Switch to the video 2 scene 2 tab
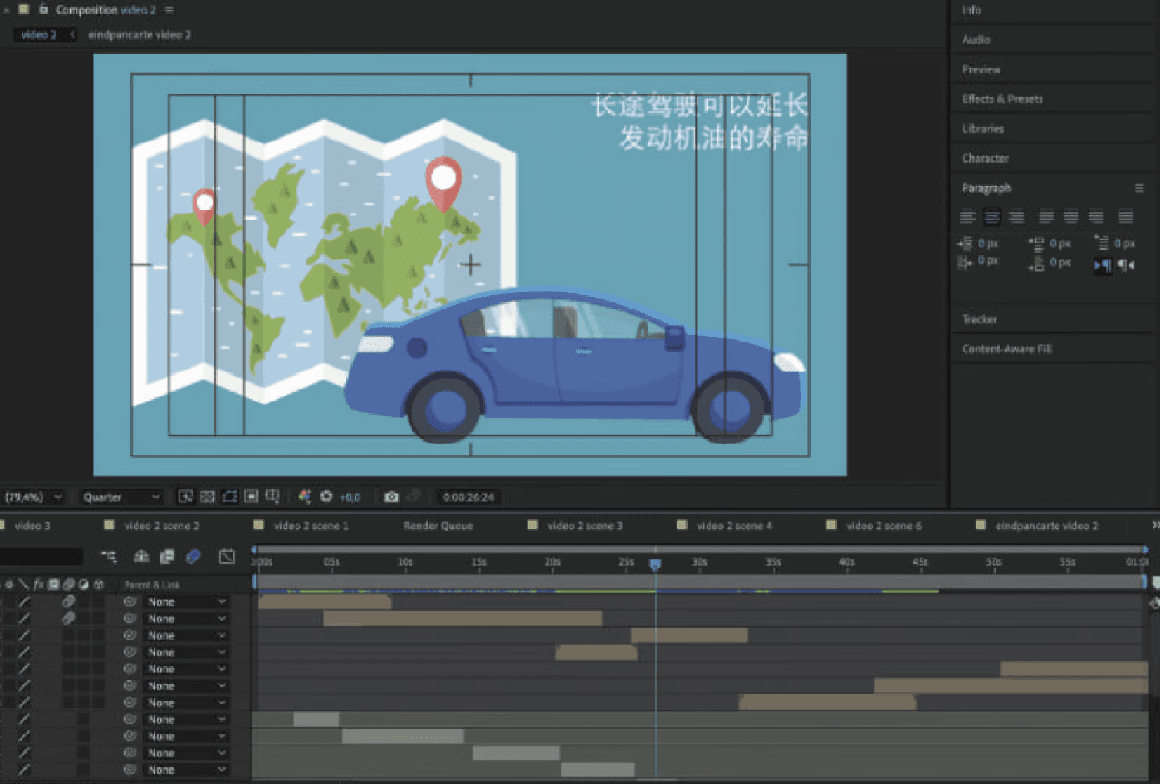The width and height of the screenshot is (1160, 784). 161,525
